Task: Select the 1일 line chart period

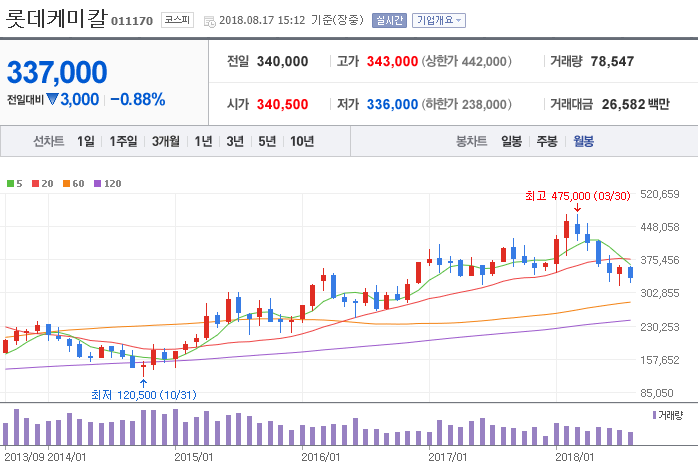Action: (85, 141)
